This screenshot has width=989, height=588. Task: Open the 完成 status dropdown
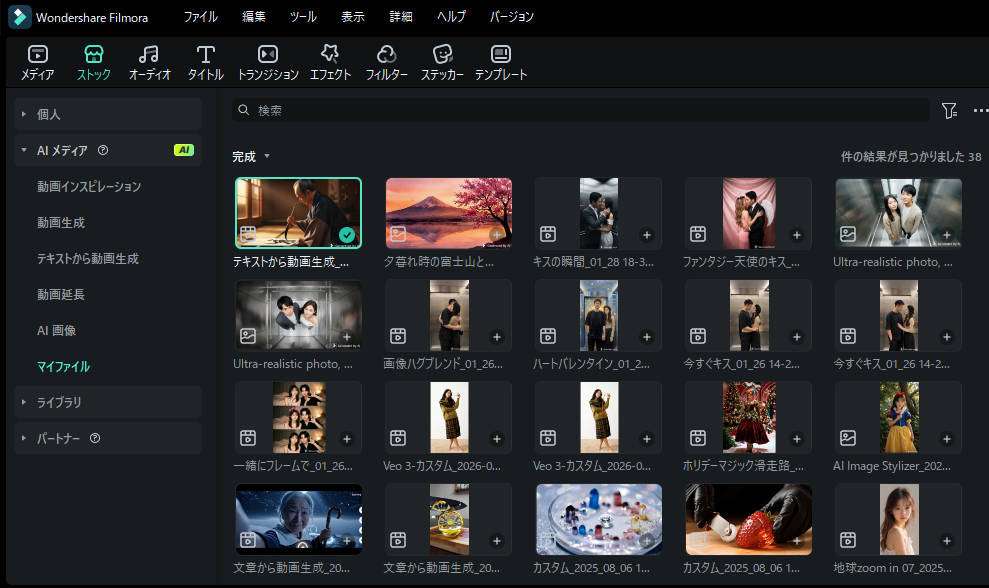pyautogui.click(x=249, y=156)
